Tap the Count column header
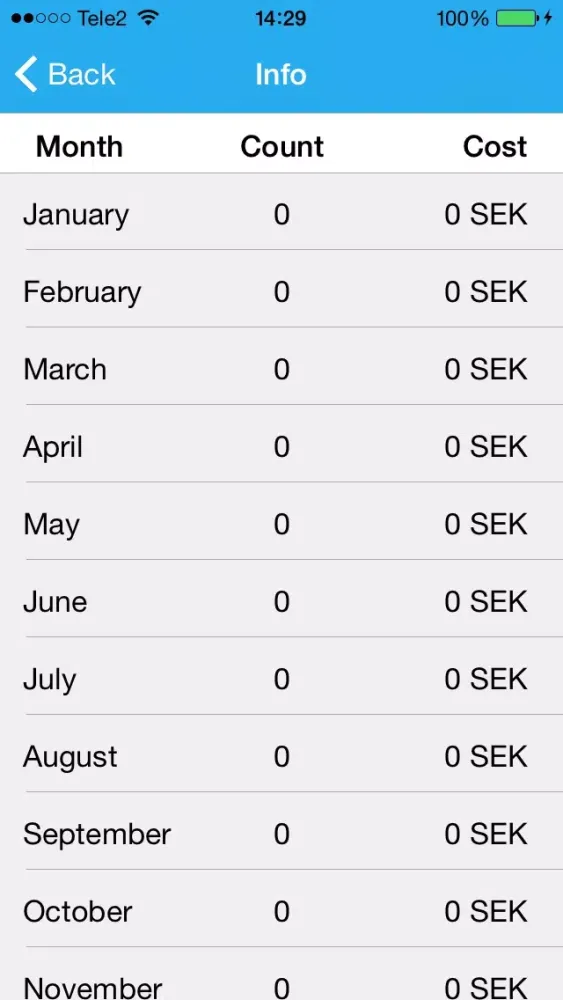This screenshot has height=1000, width=563. (282, 146)
